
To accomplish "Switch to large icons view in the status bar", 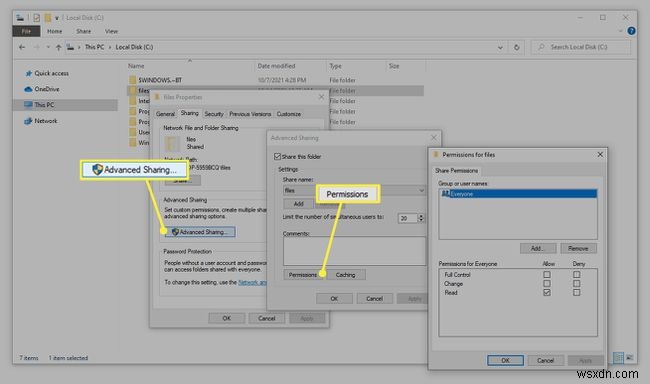I will click(x=629, y=357).
